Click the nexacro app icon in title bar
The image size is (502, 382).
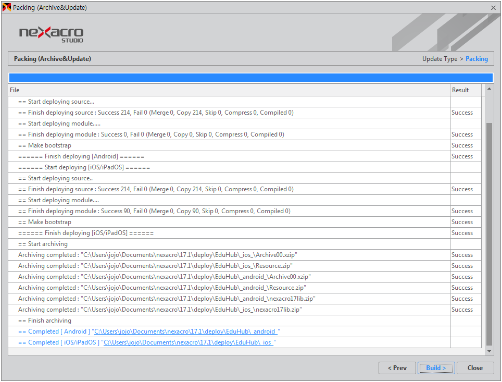(6, 7)
